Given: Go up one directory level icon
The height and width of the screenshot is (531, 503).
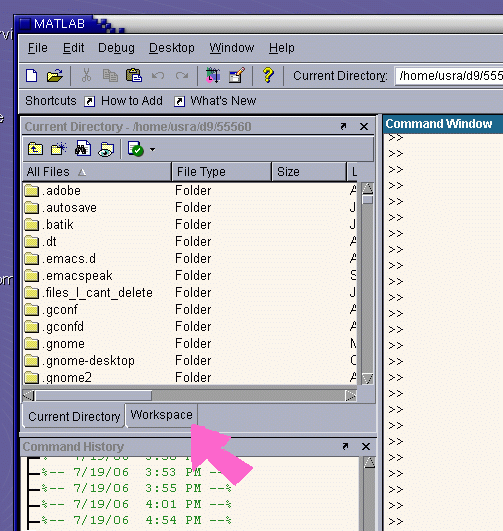Looking at the screenshot, I should [35, 149].
